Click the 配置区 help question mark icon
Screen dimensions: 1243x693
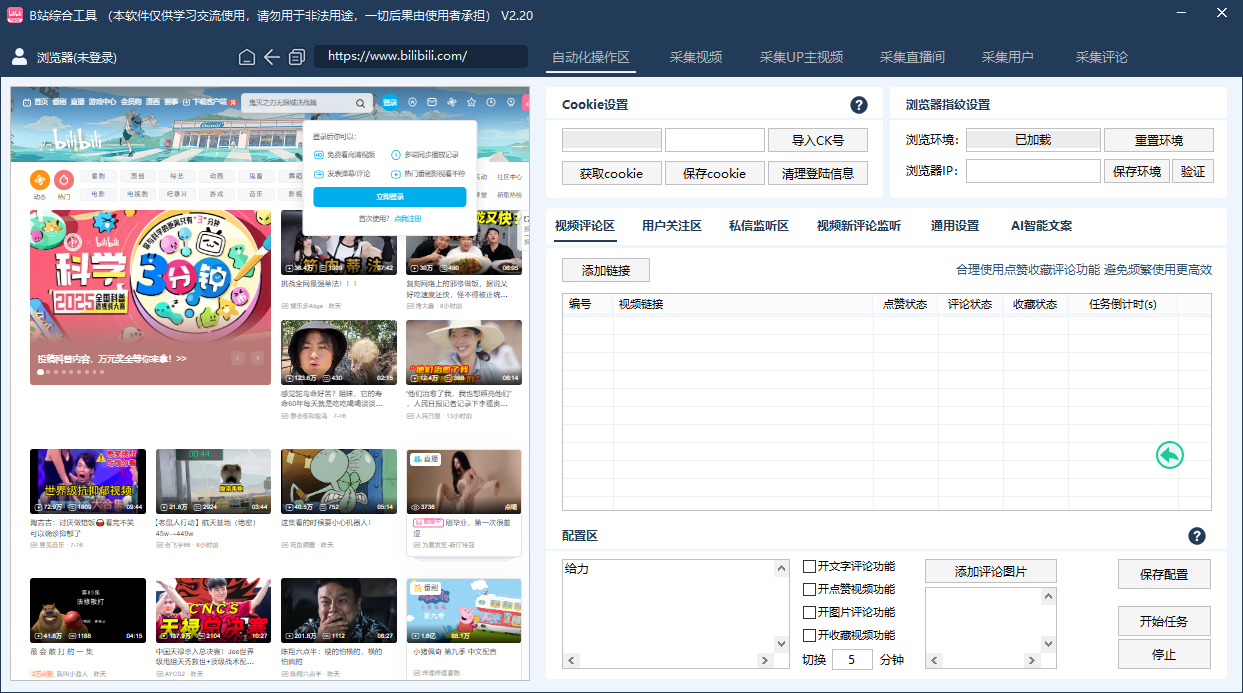(x=1197, y=536)
